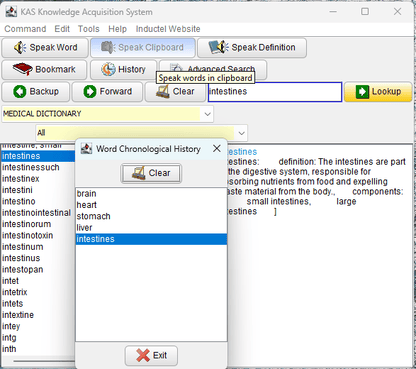Select intey in the word list
This screenshot has height=369, width=416.
(38, 326)
